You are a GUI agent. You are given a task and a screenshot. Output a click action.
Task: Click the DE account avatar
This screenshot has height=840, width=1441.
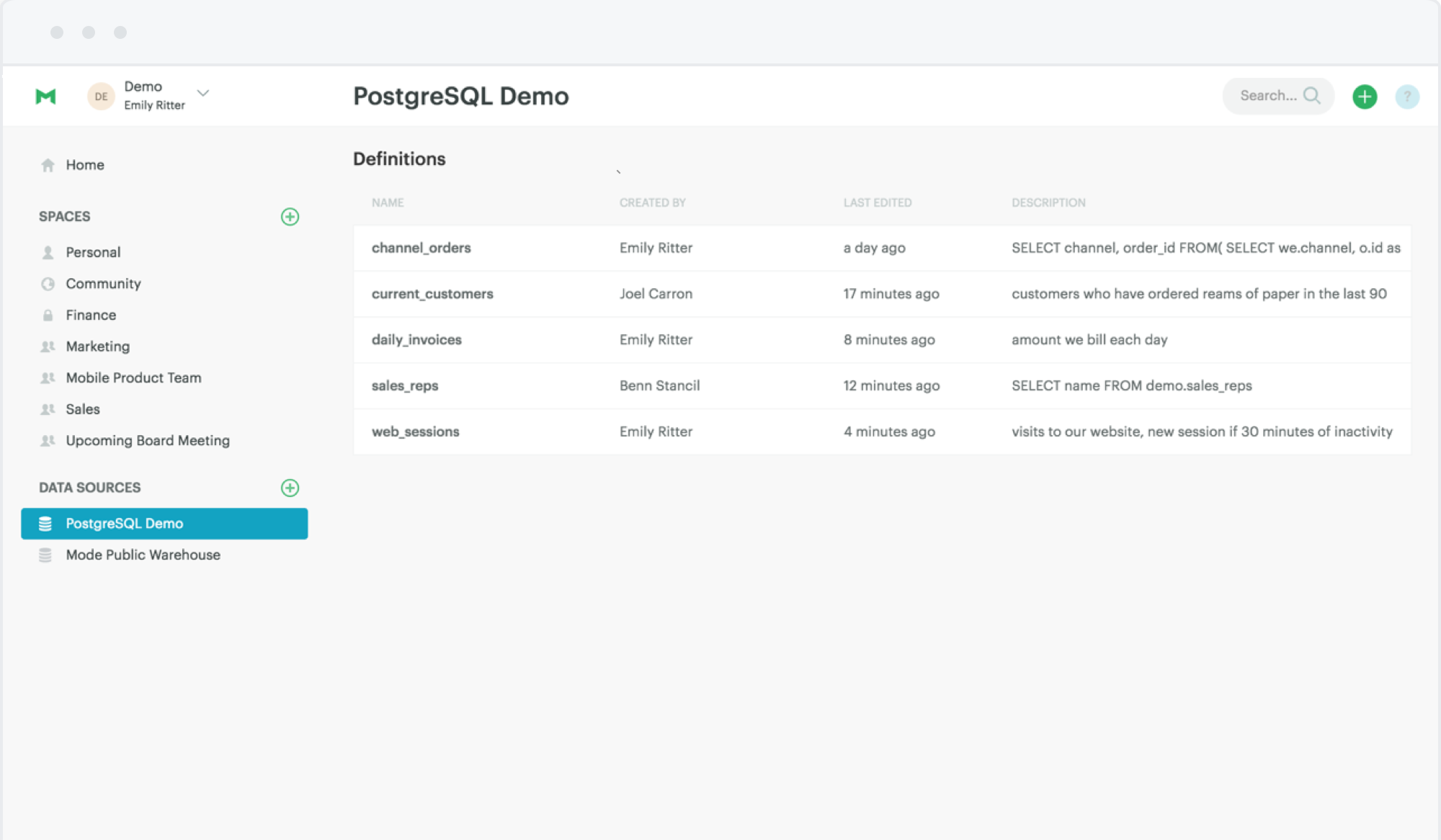point(101,96)
